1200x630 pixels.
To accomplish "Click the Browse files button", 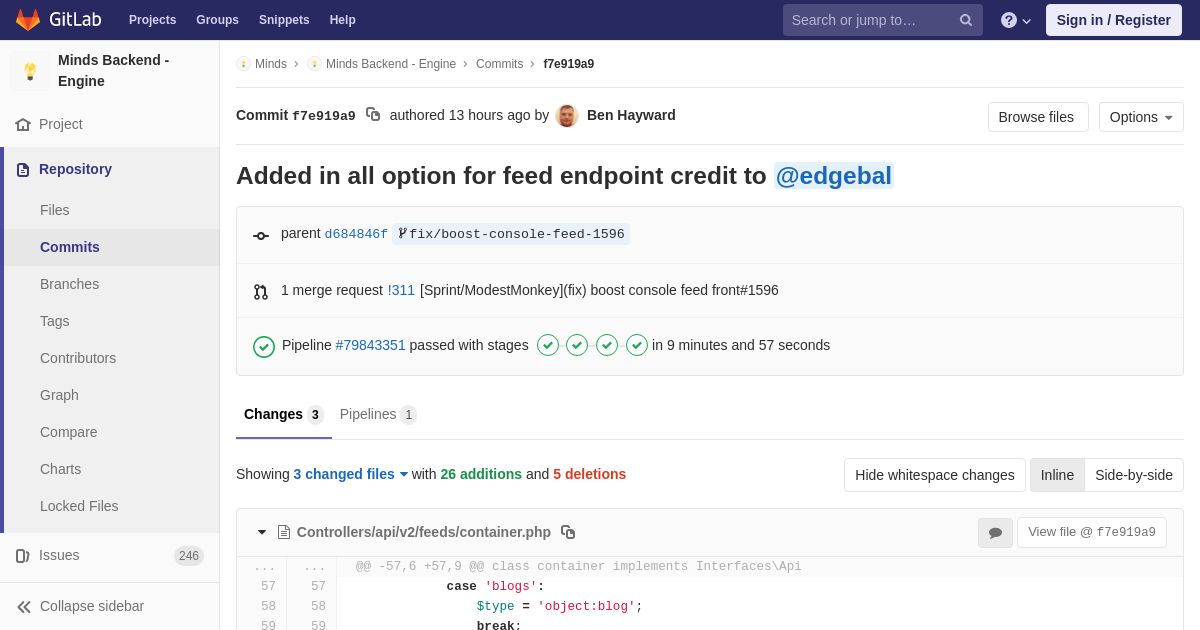I will click(x=1036, y=117).
